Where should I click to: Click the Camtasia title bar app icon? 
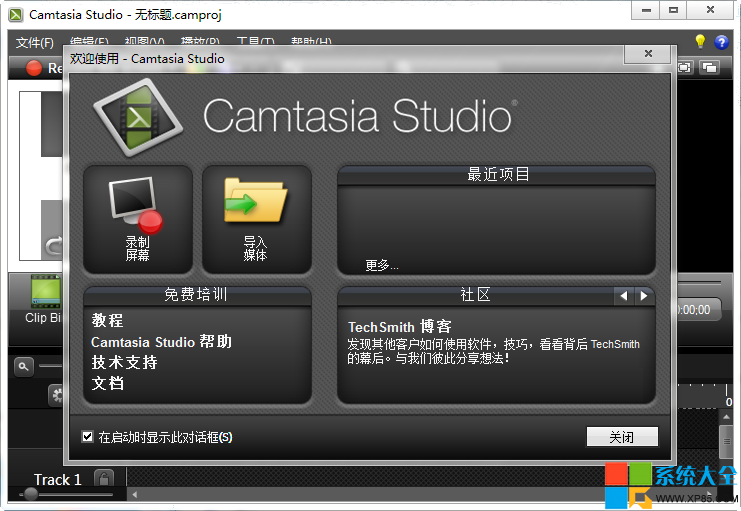(x=16, y=15)
